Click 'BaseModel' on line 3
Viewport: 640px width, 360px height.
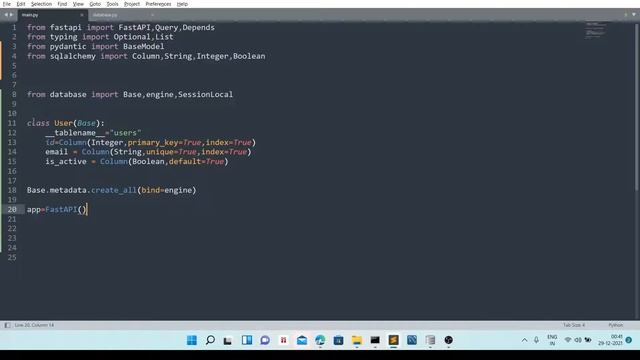point(143,47)
